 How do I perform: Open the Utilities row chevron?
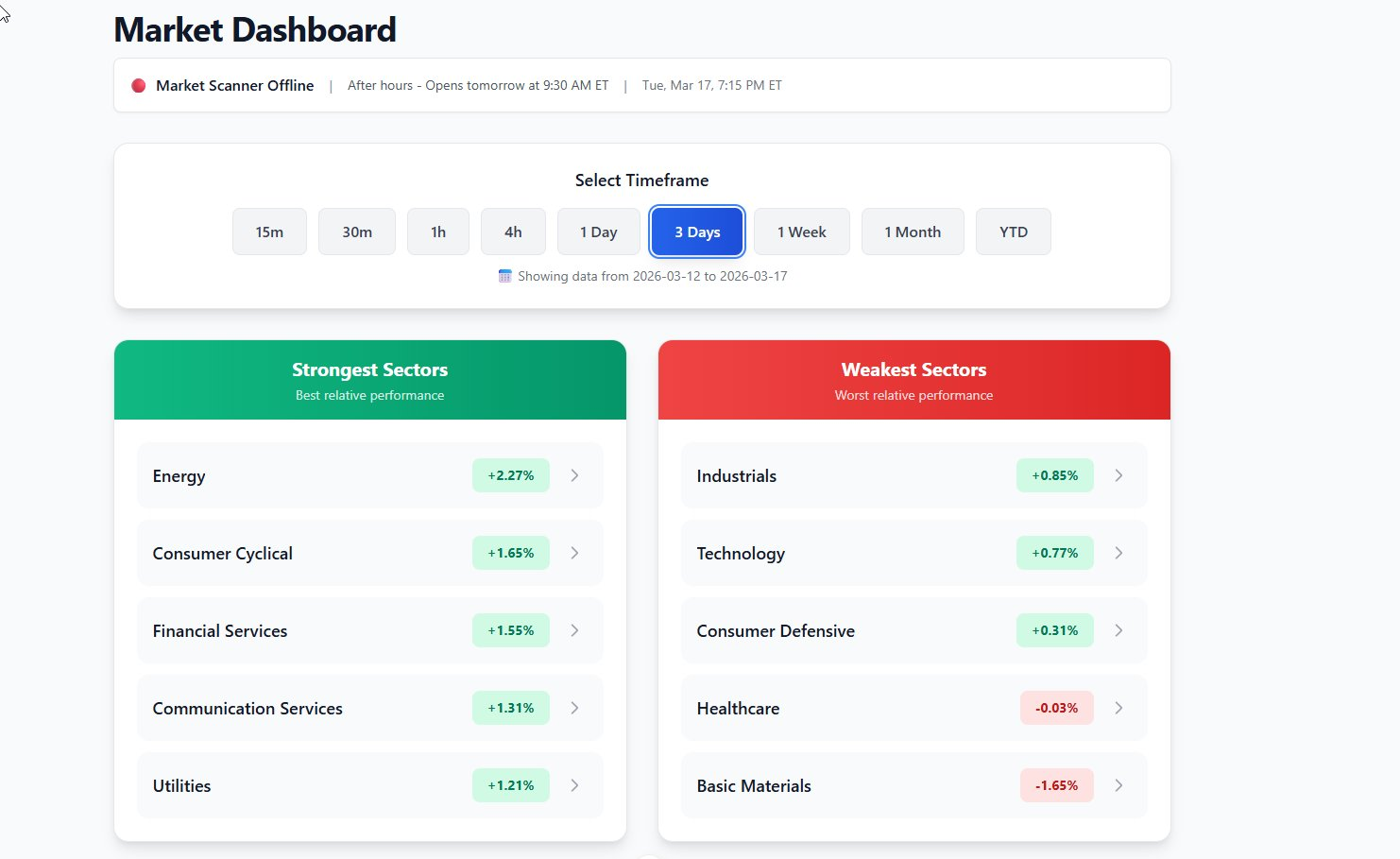pos(574,785)
